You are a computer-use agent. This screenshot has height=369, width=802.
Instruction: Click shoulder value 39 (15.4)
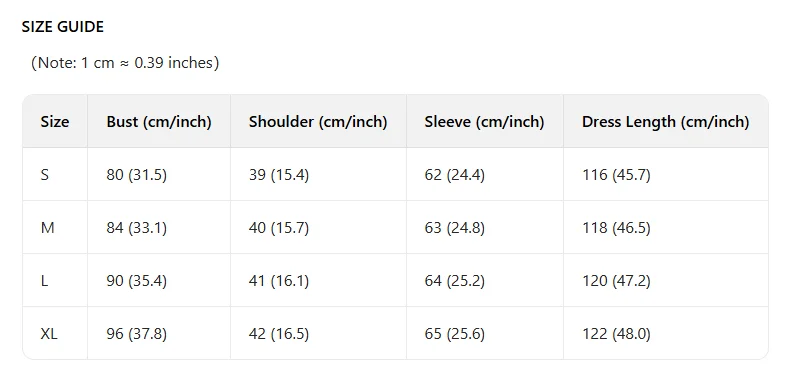(x=279, y=175)
